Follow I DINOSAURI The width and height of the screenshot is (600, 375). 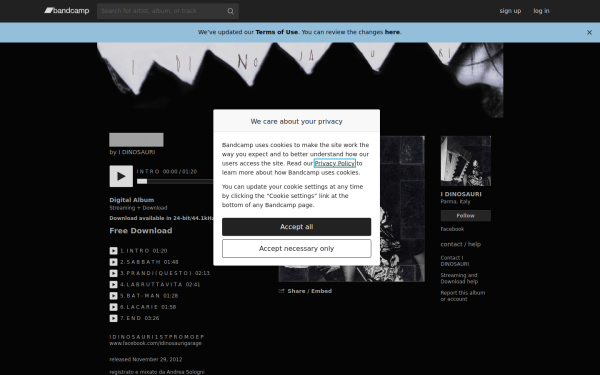tap(466, 215)
